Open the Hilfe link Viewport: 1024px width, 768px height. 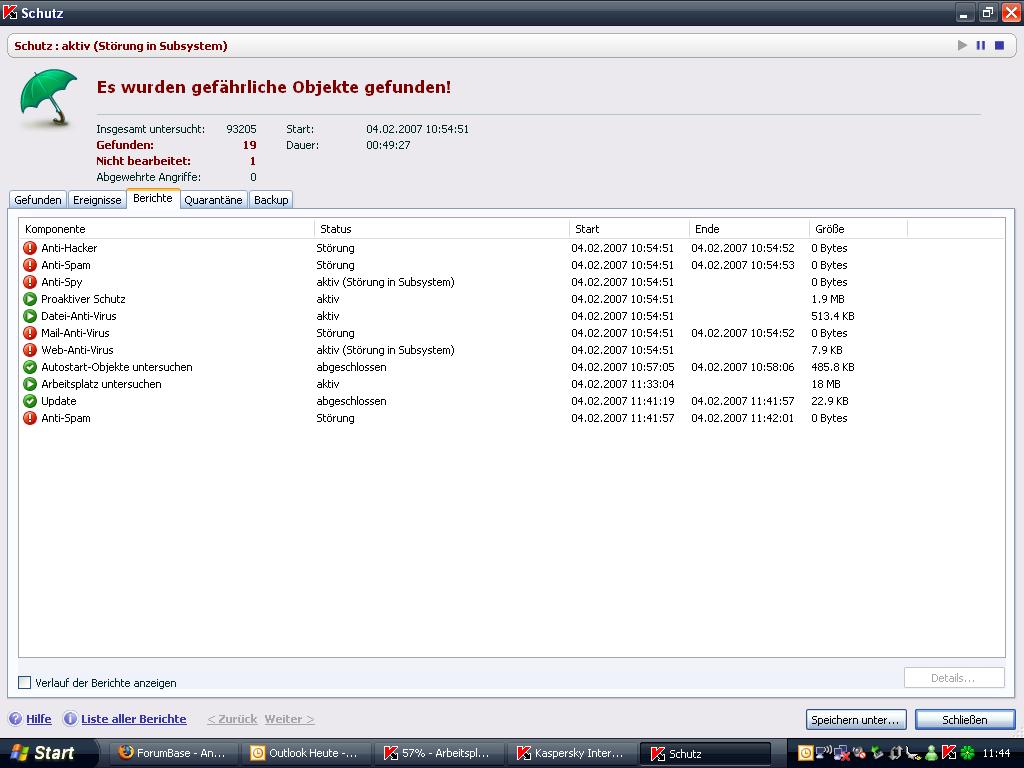point(39,719)
